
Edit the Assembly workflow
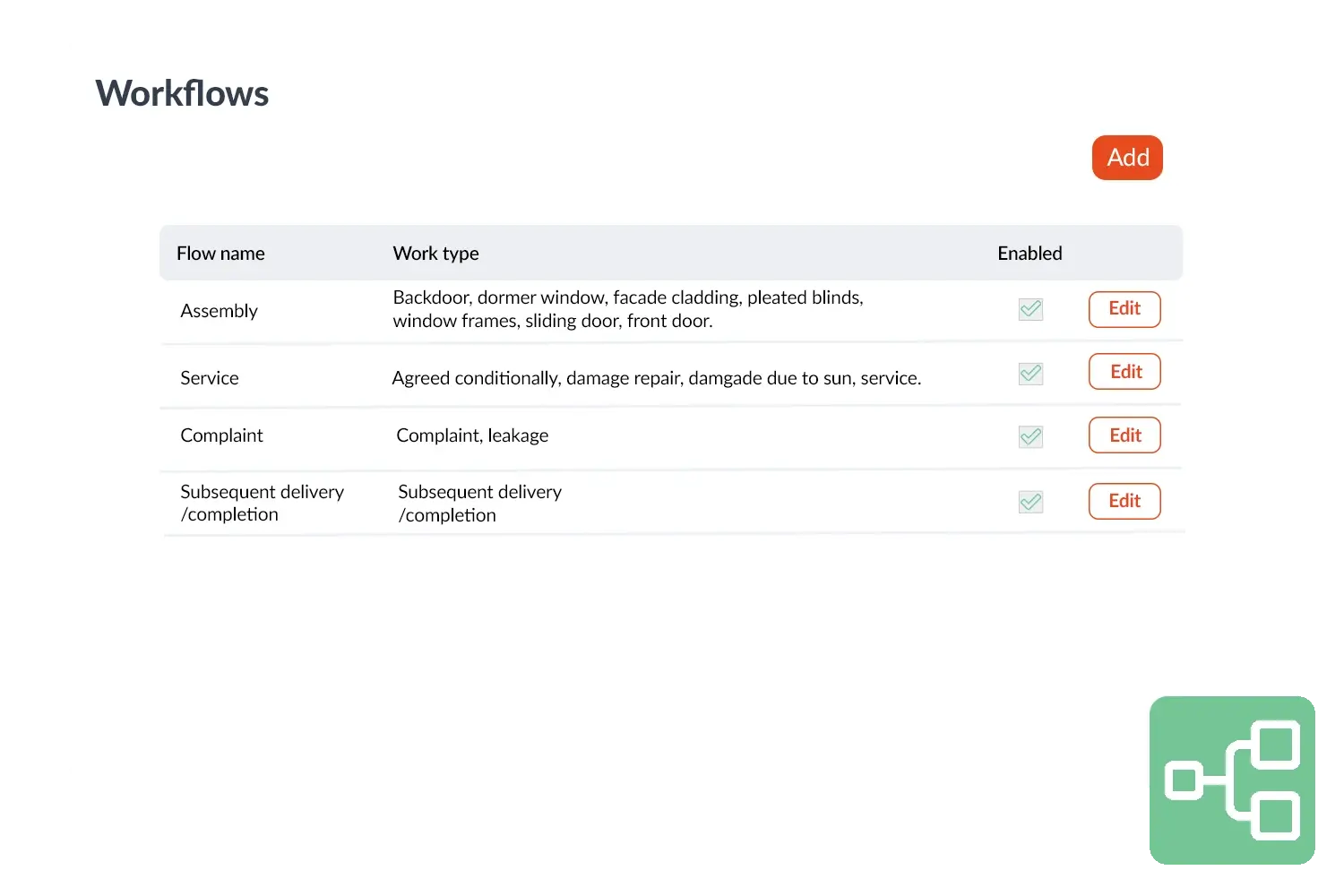pyautogui.click(x=1124, y=309)
